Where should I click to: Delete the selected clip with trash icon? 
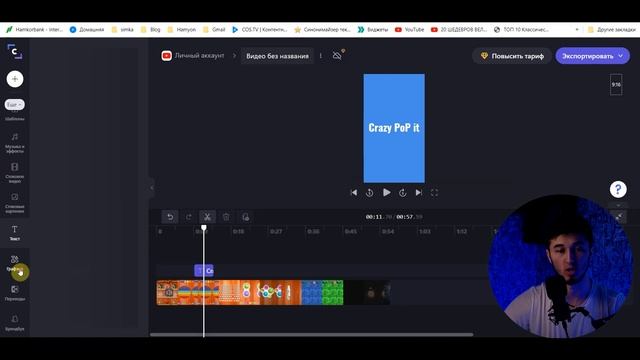[x=226, y=217]
